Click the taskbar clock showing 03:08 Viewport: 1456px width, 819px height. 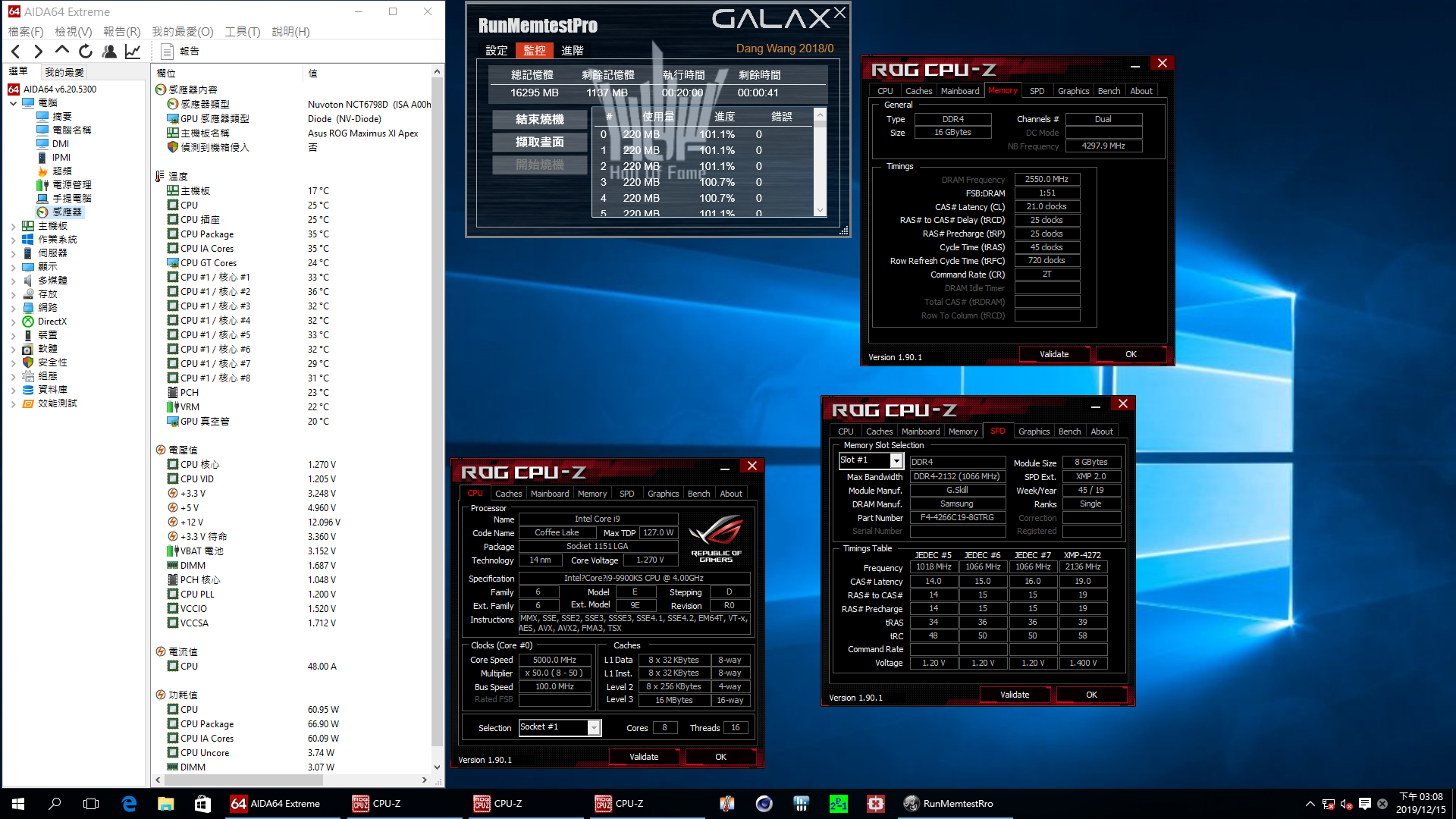coord(1421,804)
